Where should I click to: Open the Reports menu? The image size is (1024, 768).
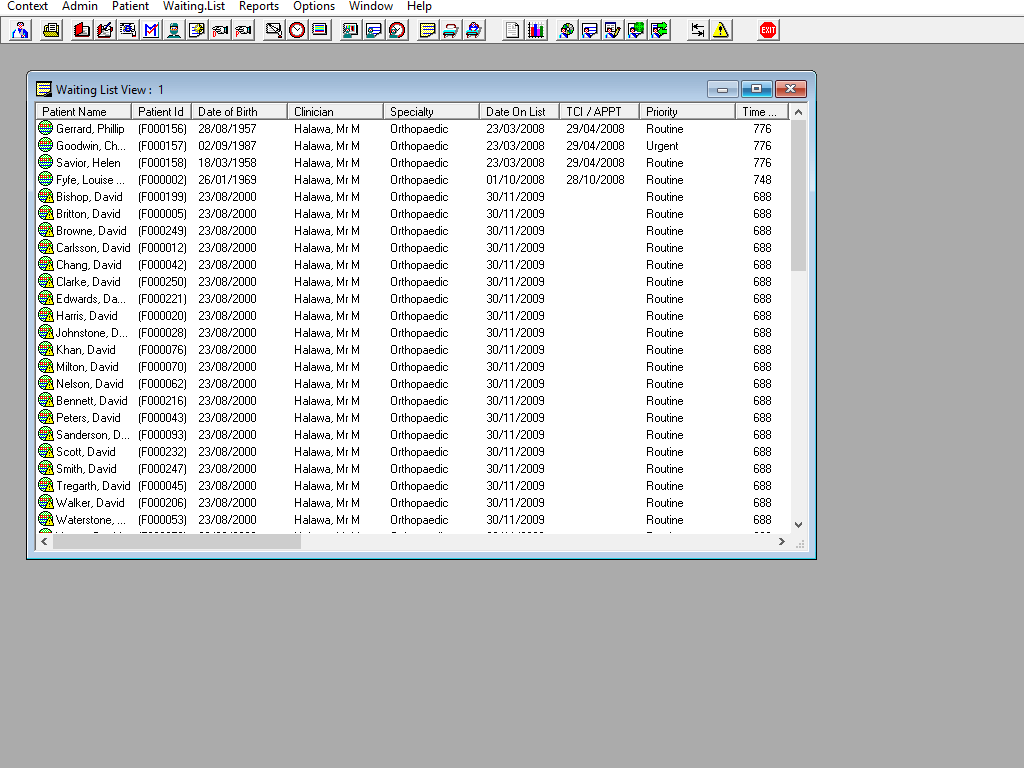(x=259, y=6)
